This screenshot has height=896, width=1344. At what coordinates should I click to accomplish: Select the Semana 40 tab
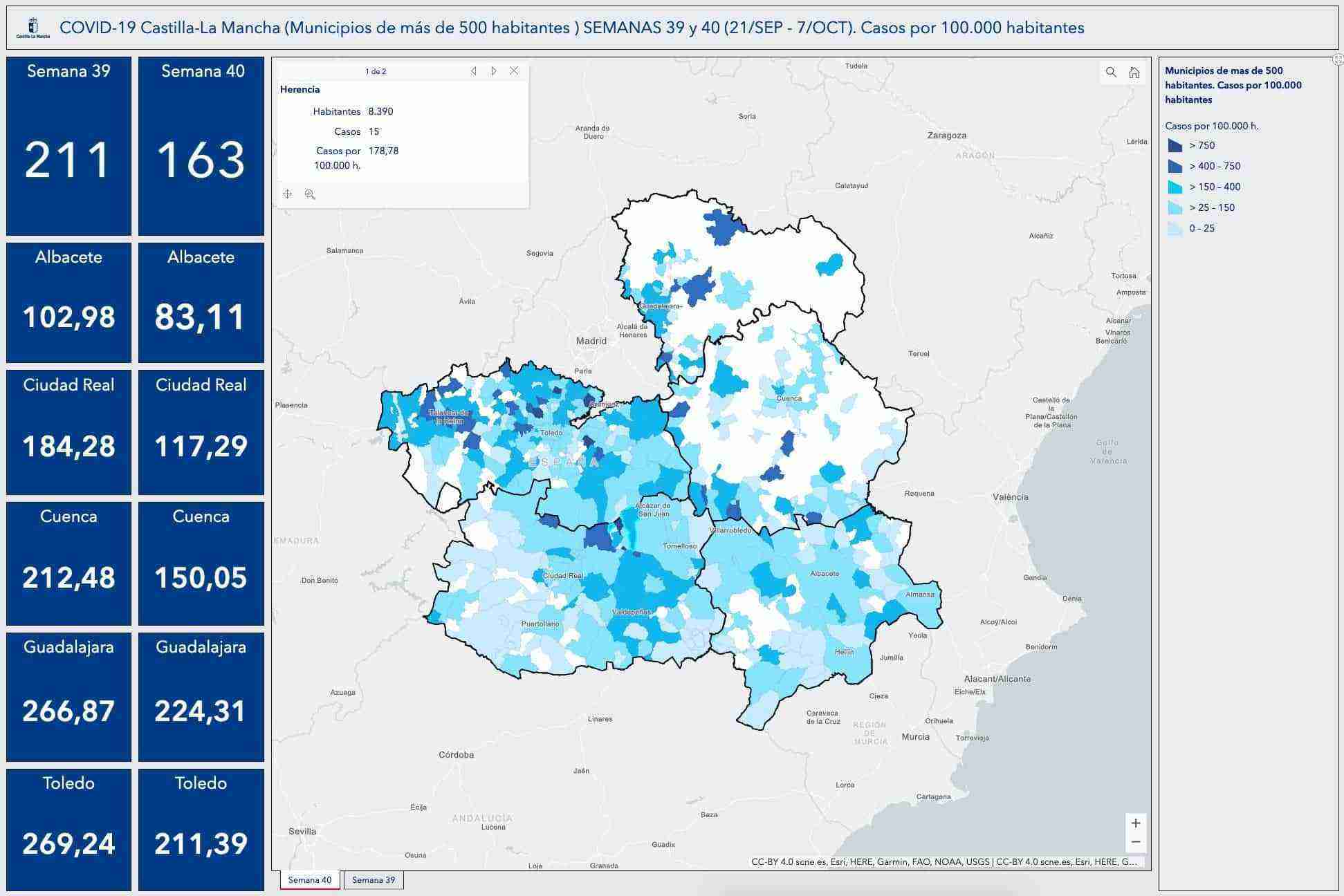(x=310, y=880)
